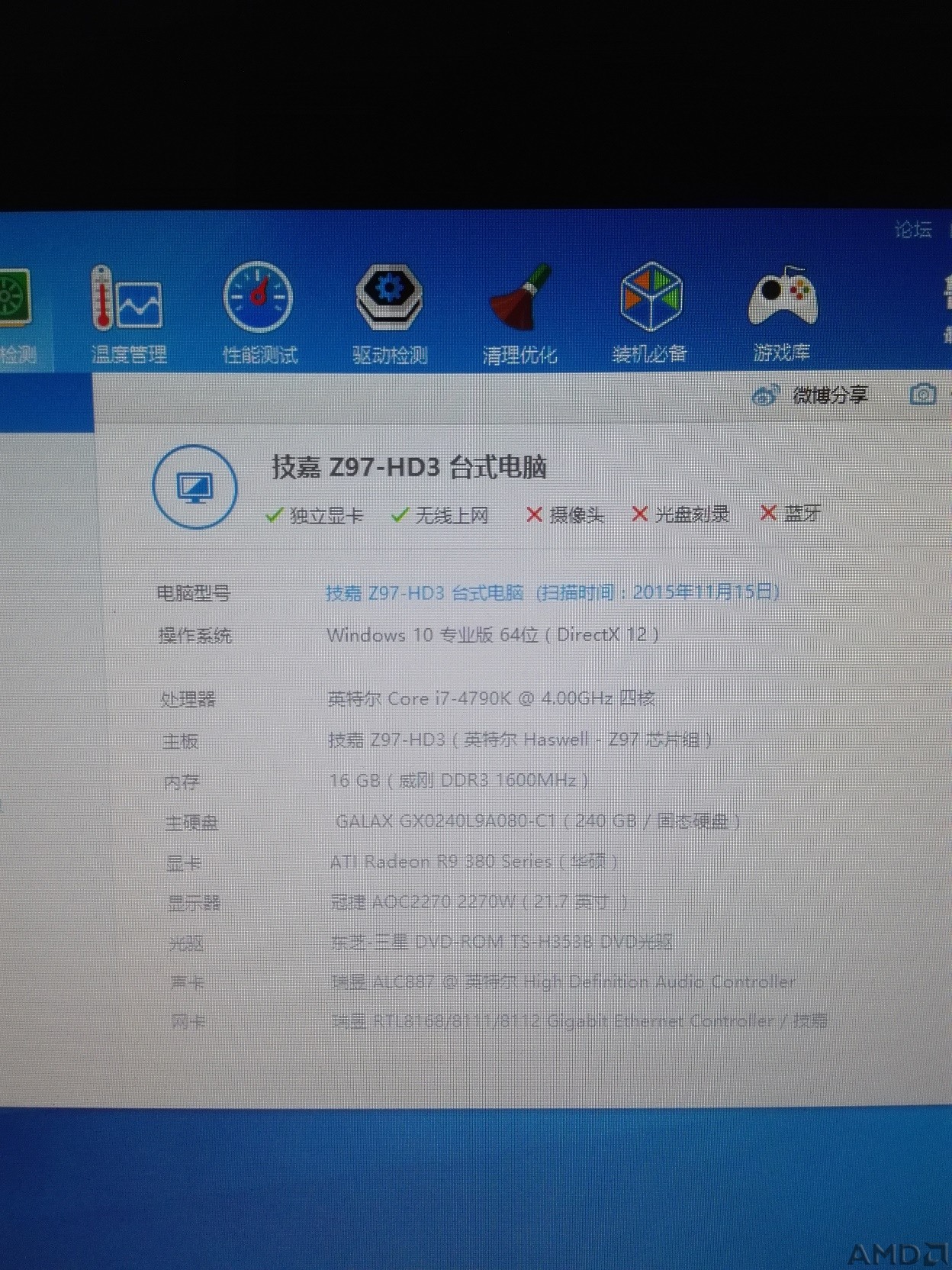Open the 温度管理 temperature management tool

(128, 314)
